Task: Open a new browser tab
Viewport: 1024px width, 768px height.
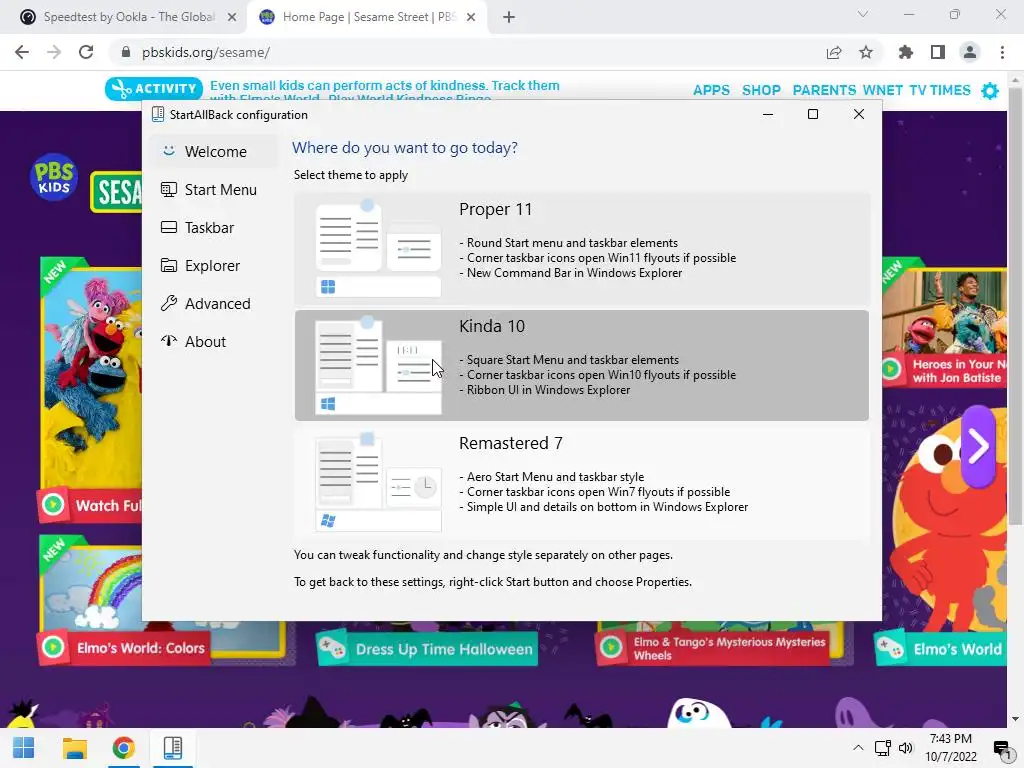Action: [509, 17]
